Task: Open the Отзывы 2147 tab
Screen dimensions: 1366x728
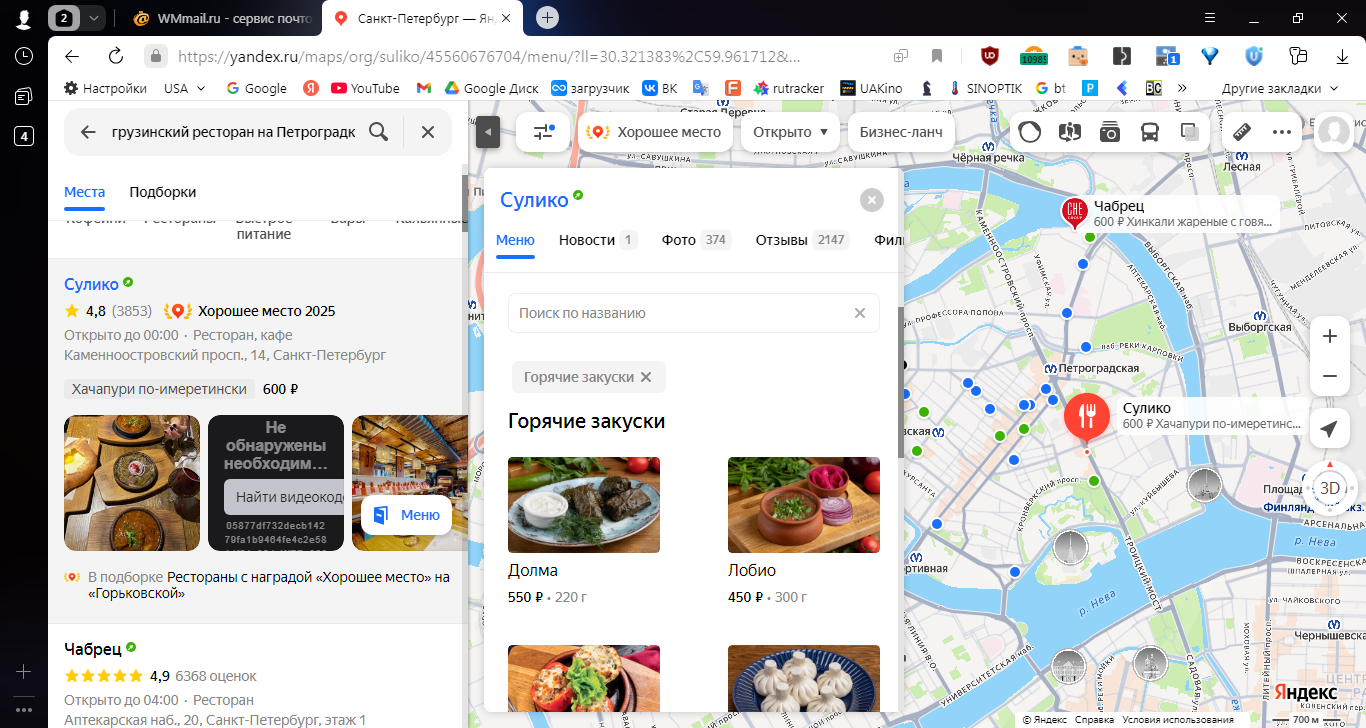Action: pos(802,240)
